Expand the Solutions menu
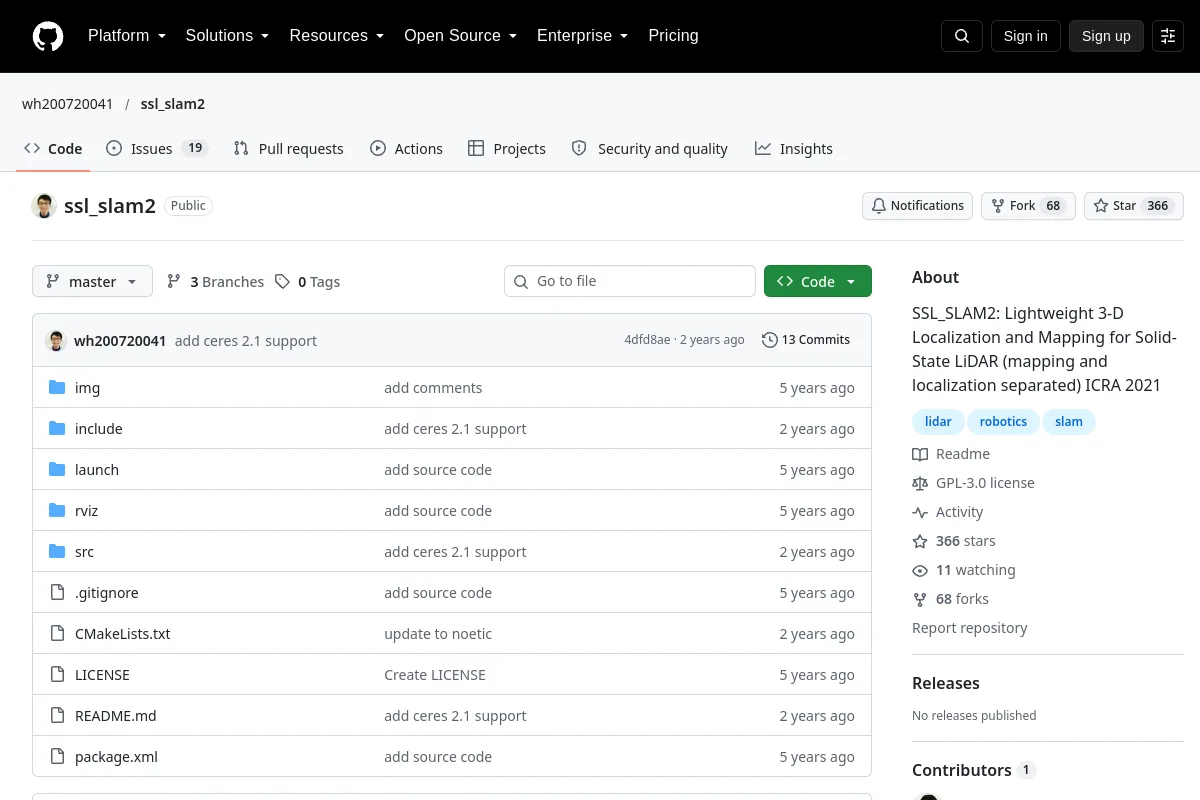 [x=227, y=36]
